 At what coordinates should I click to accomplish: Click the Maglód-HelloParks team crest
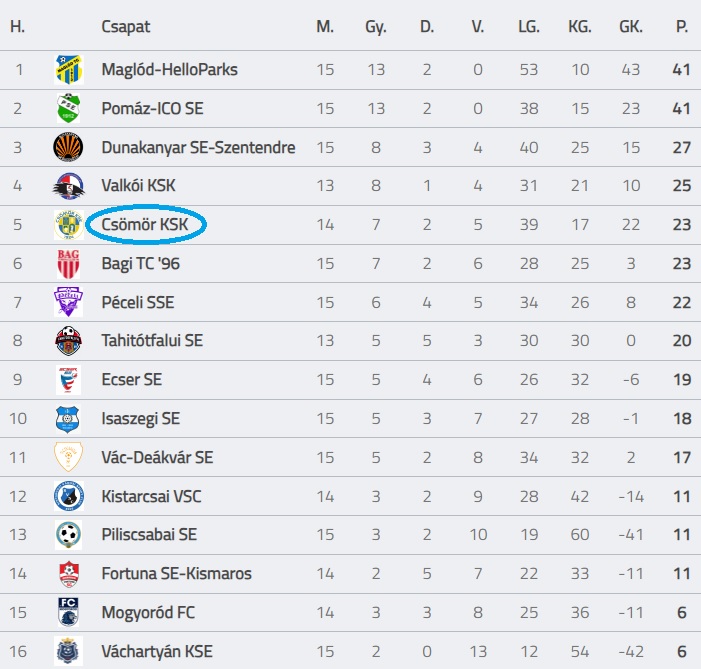[68, 70]
